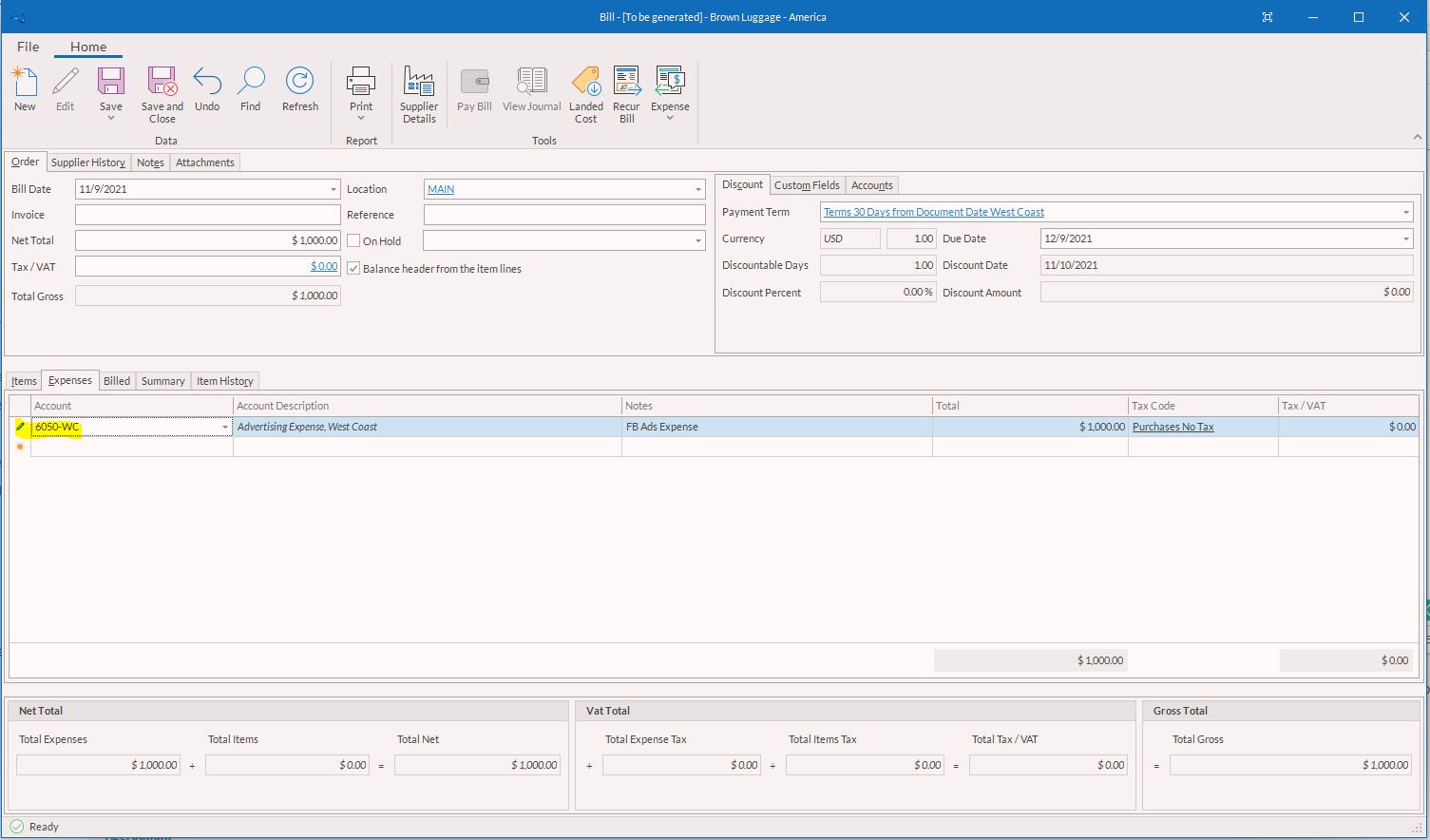This screenshot has width=1430, height=840.
Task: Expand the Due Date dropdown
Action: [x=1406, y=239]
